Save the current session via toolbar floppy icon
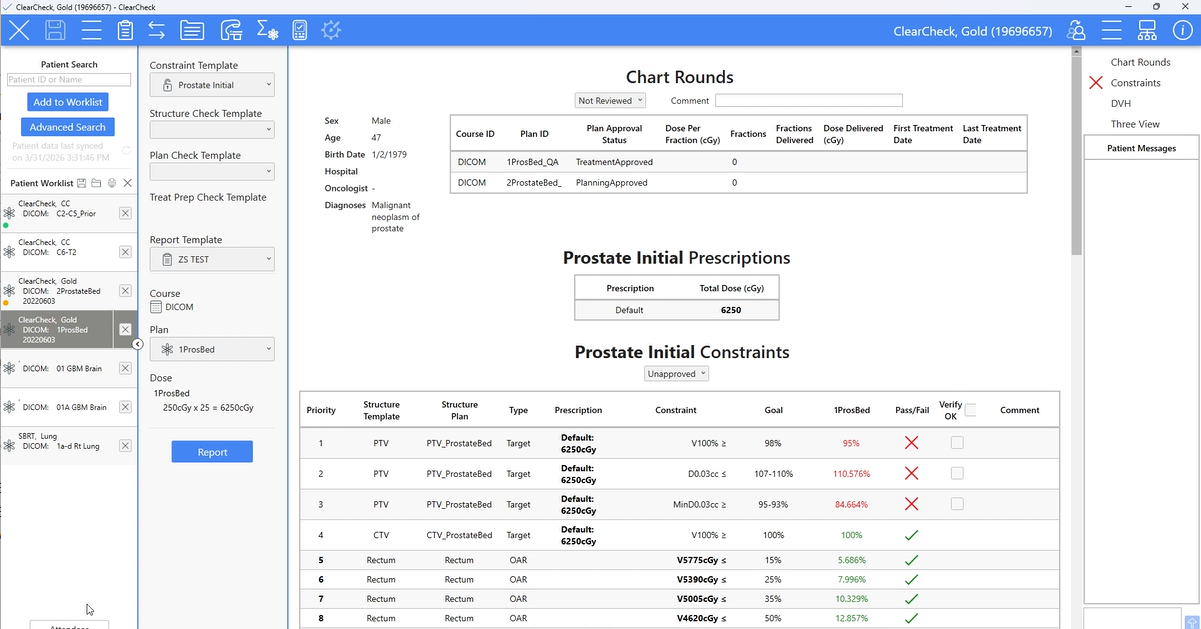 coord(55,30)
